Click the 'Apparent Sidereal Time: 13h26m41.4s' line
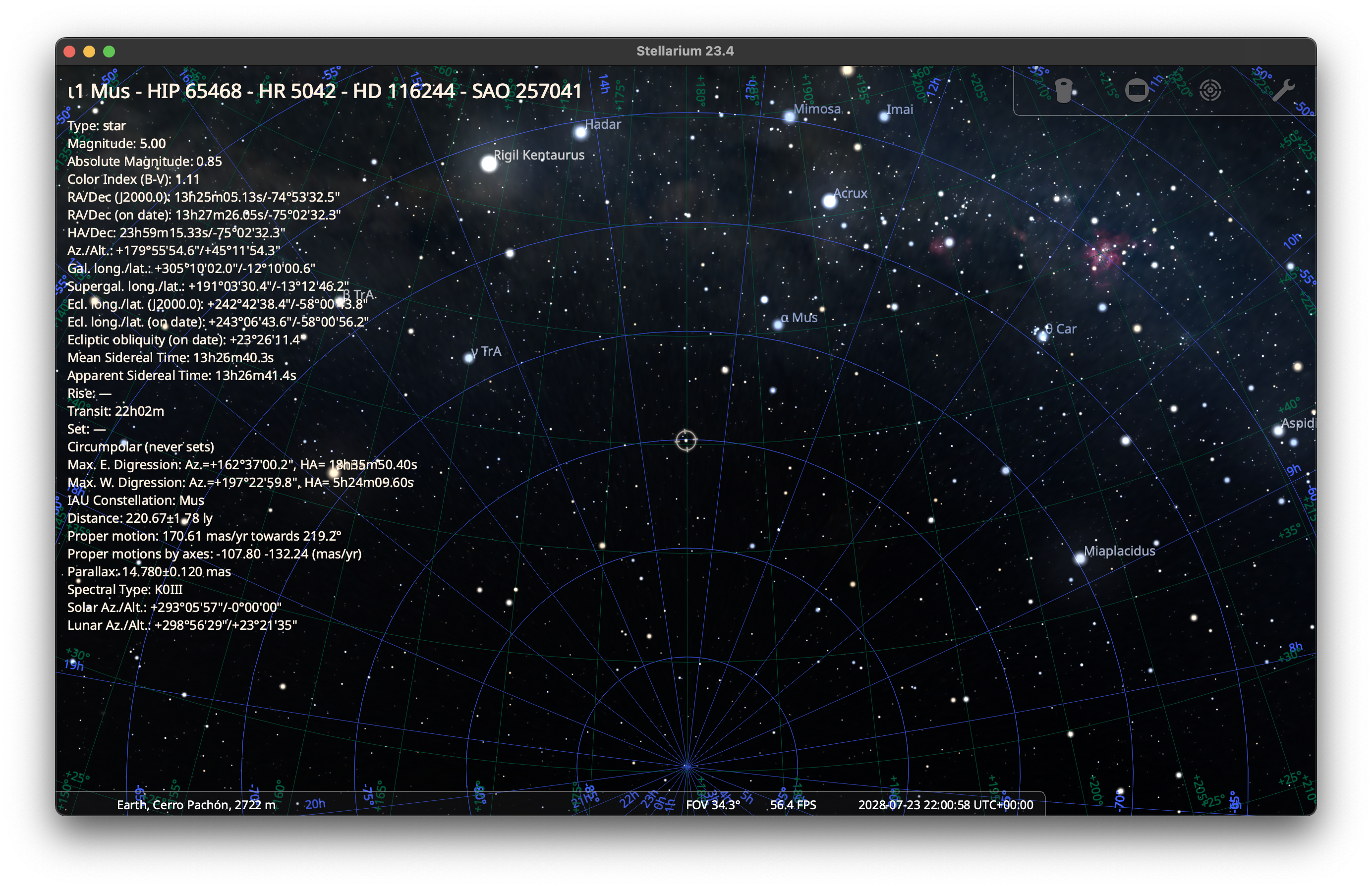Screen dimensions: 1372x889 click(181, 376)
